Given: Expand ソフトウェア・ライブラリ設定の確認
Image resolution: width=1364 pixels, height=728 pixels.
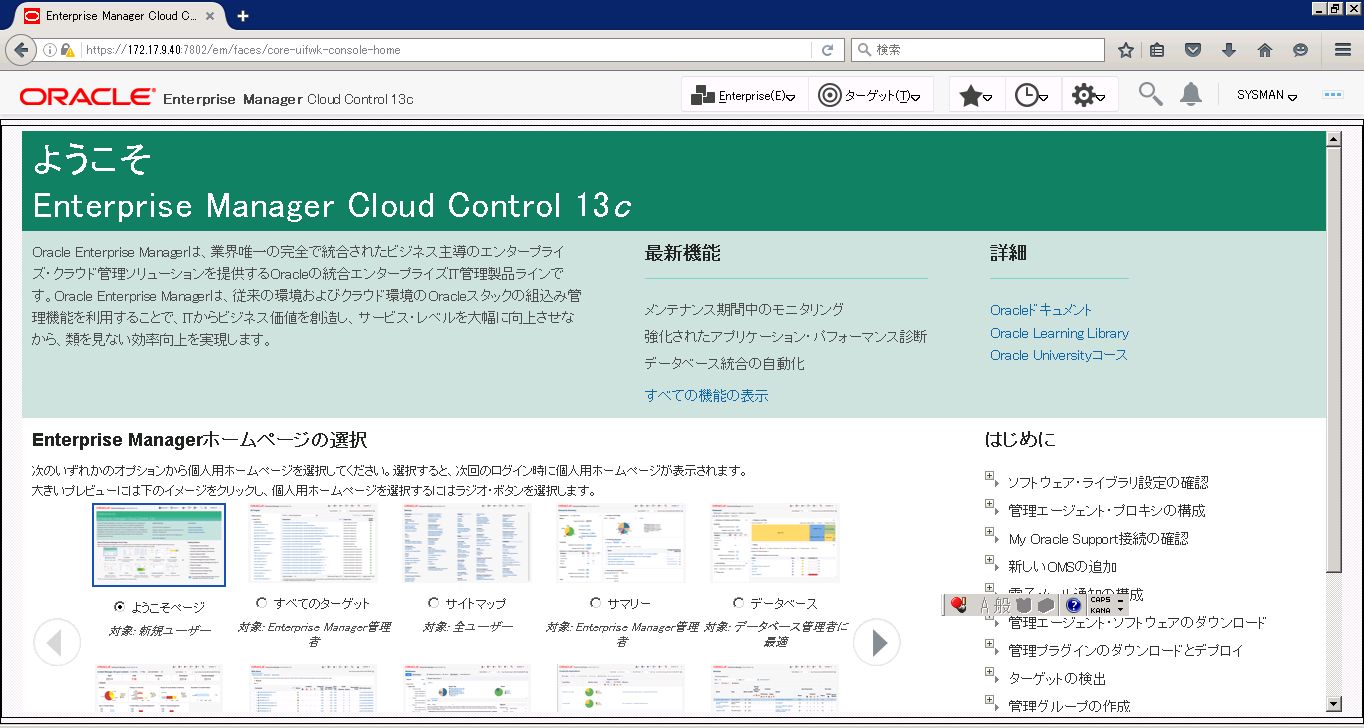Looking at the screenshot, I should click(x=990, y=477).
